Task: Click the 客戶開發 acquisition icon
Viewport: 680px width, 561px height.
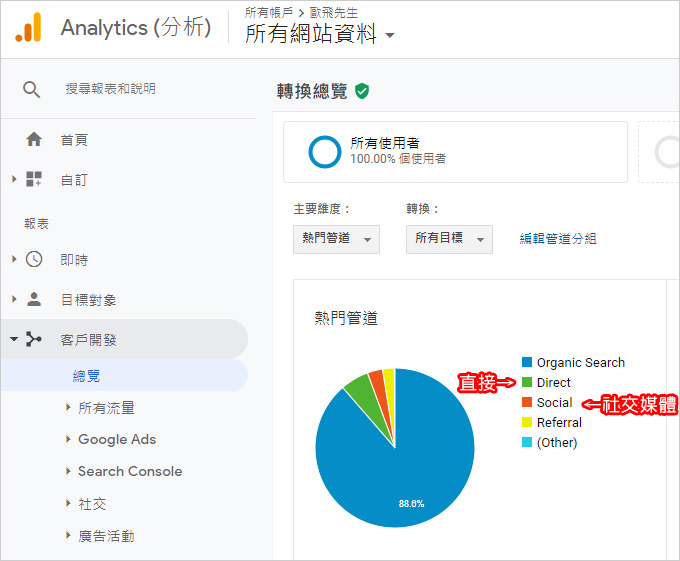Action: [x=33, y=339]
